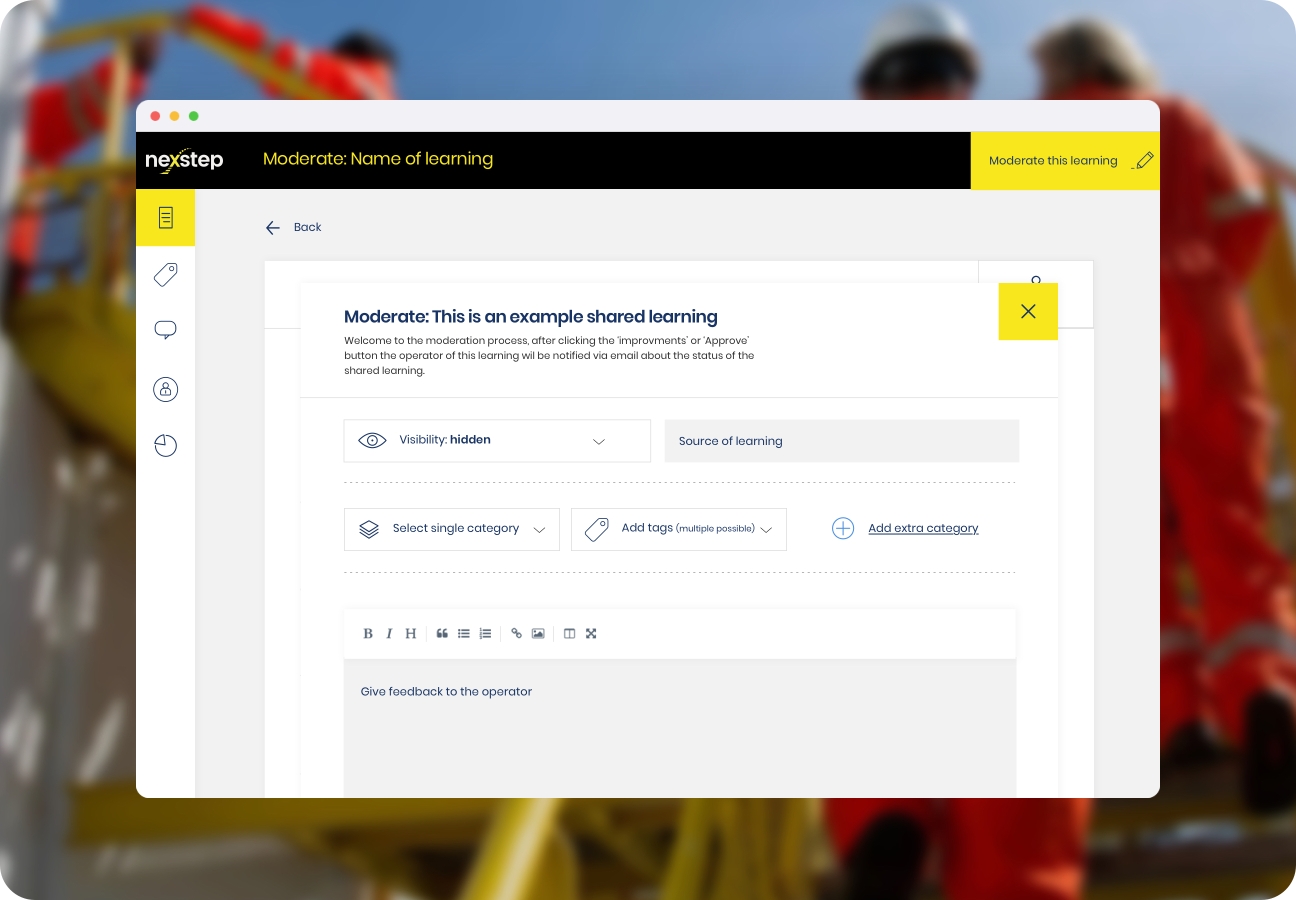This screenshot has height=900, width=1296.
Task: Insert an image via the editor toolbar
Action: click(538, 633)
